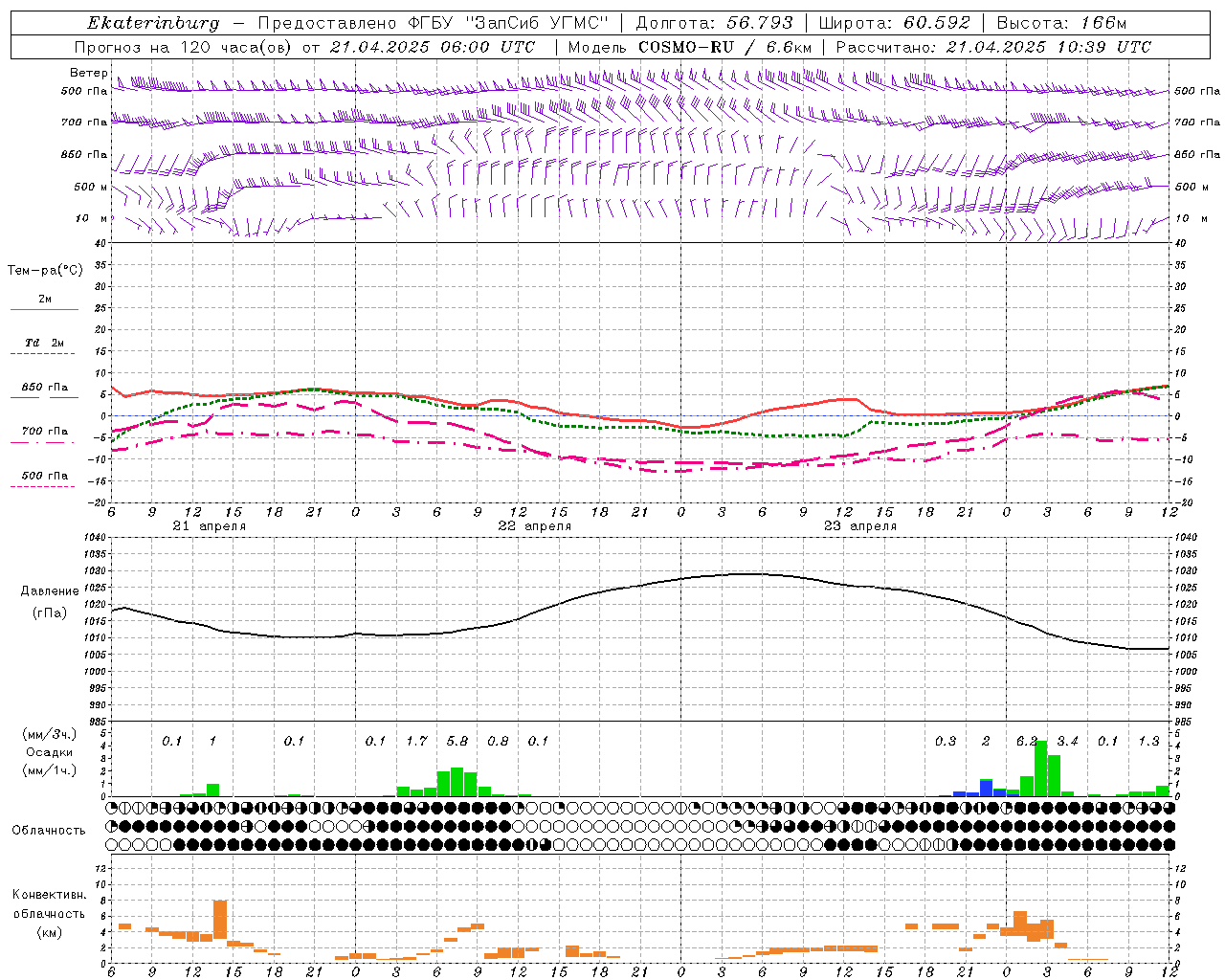This screenshot has width=1225, height=980.
Task: Select the "(гПа)" pressure unit label
Action: tap(50, 613)
